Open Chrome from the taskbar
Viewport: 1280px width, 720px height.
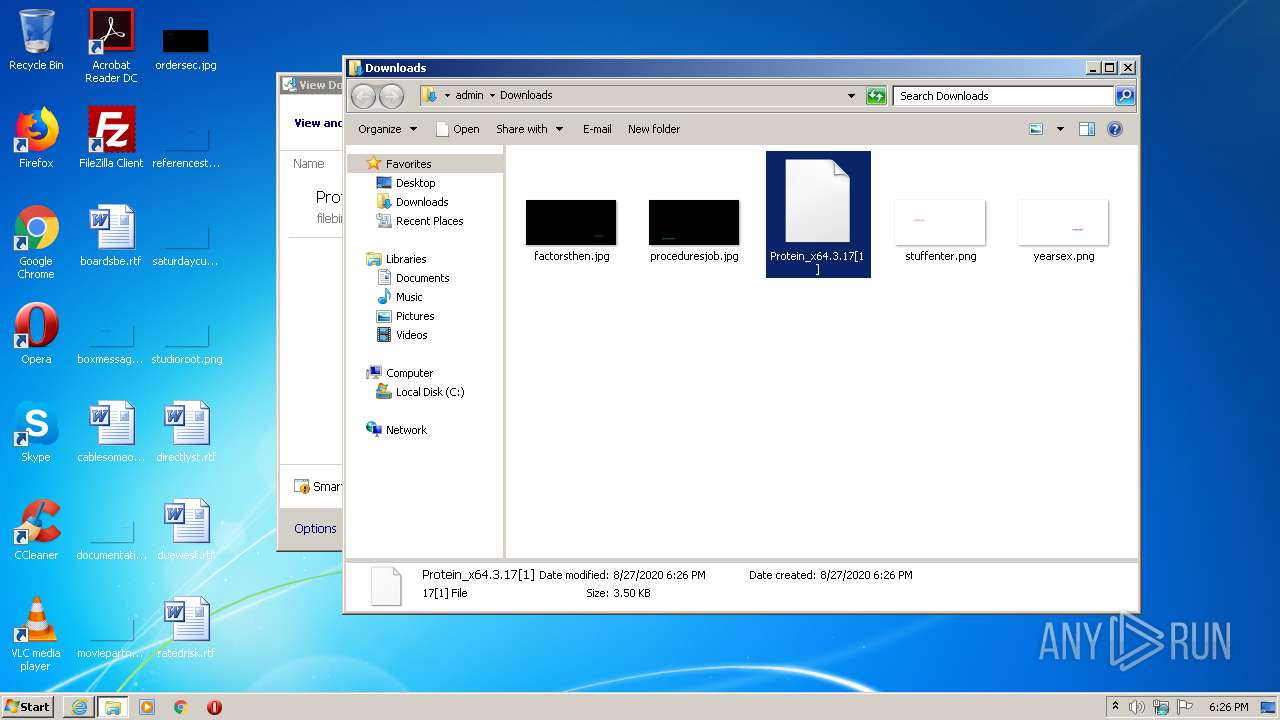[181, 707]
